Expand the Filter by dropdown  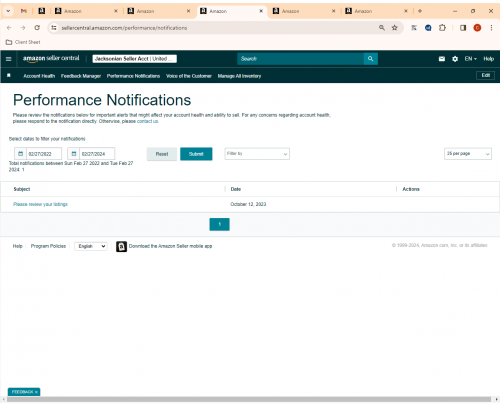257,154
